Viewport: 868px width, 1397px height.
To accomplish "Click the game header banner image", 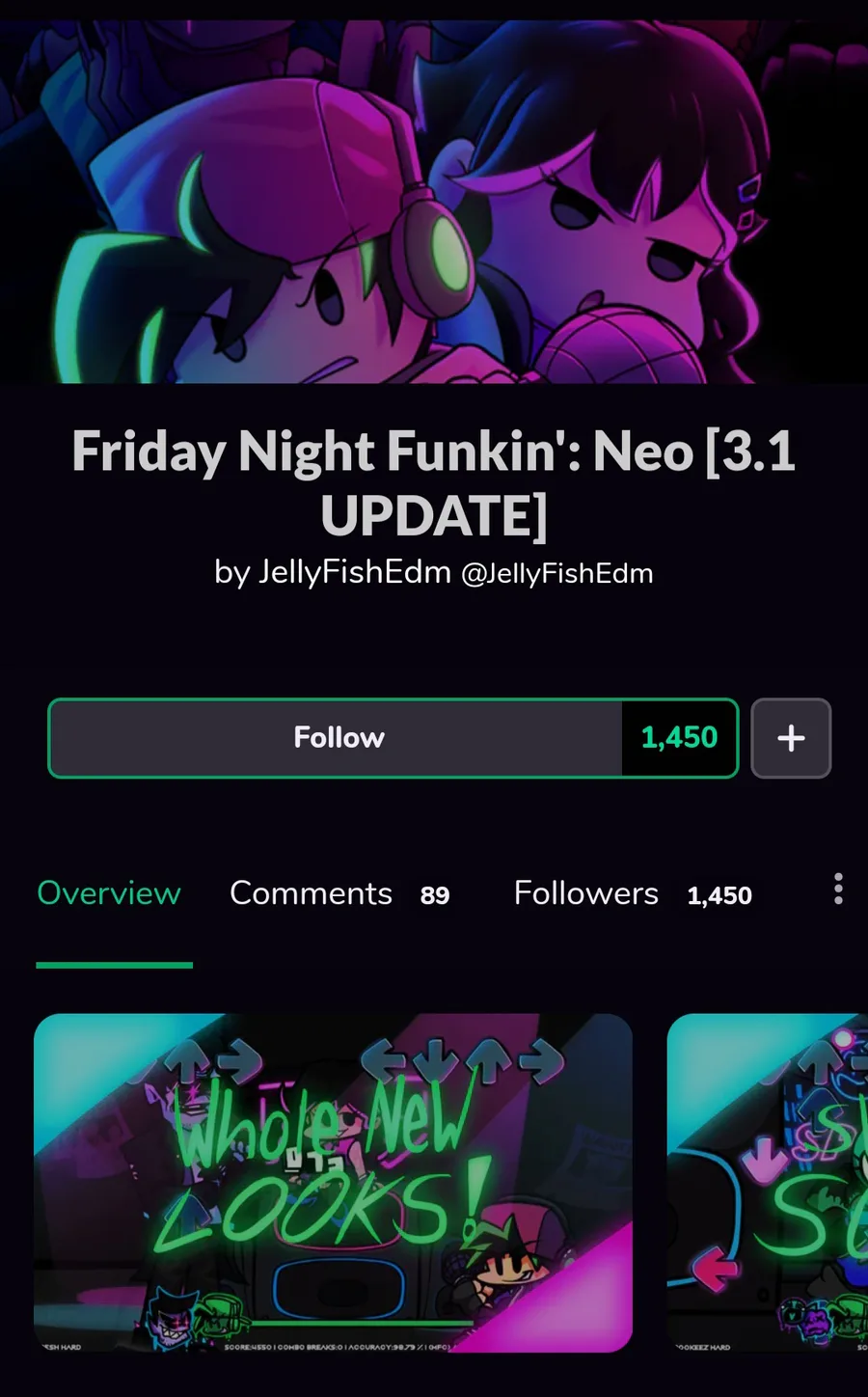I will coord(434,202).
